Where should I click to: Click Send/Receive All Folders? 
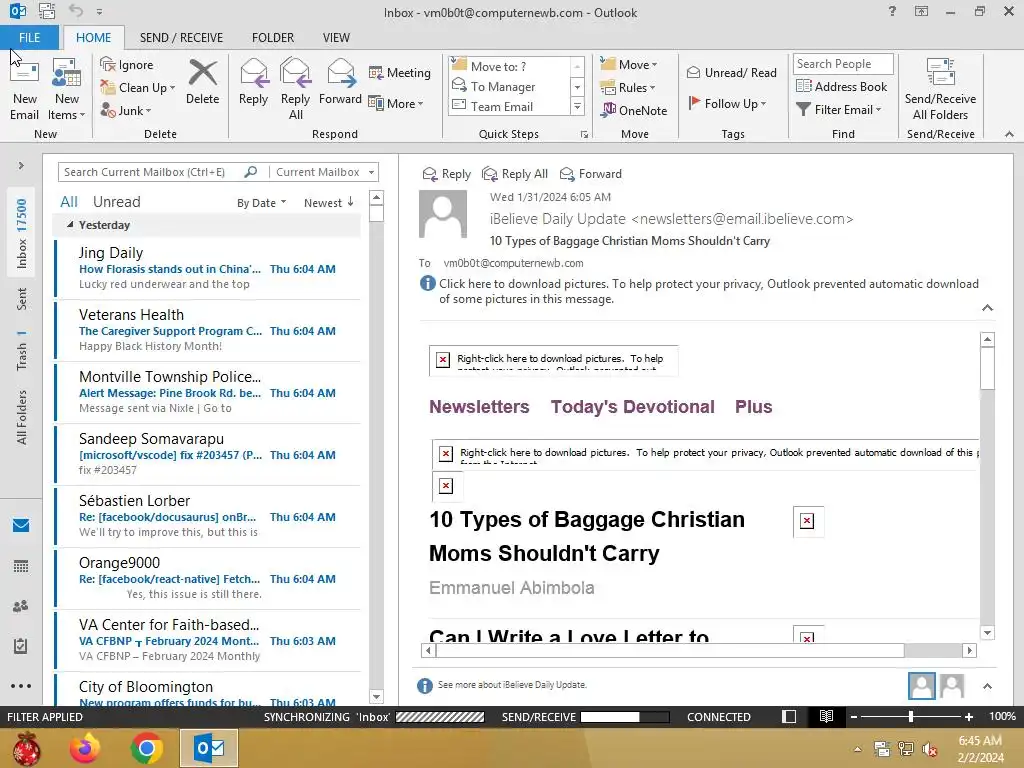[940, 90]
